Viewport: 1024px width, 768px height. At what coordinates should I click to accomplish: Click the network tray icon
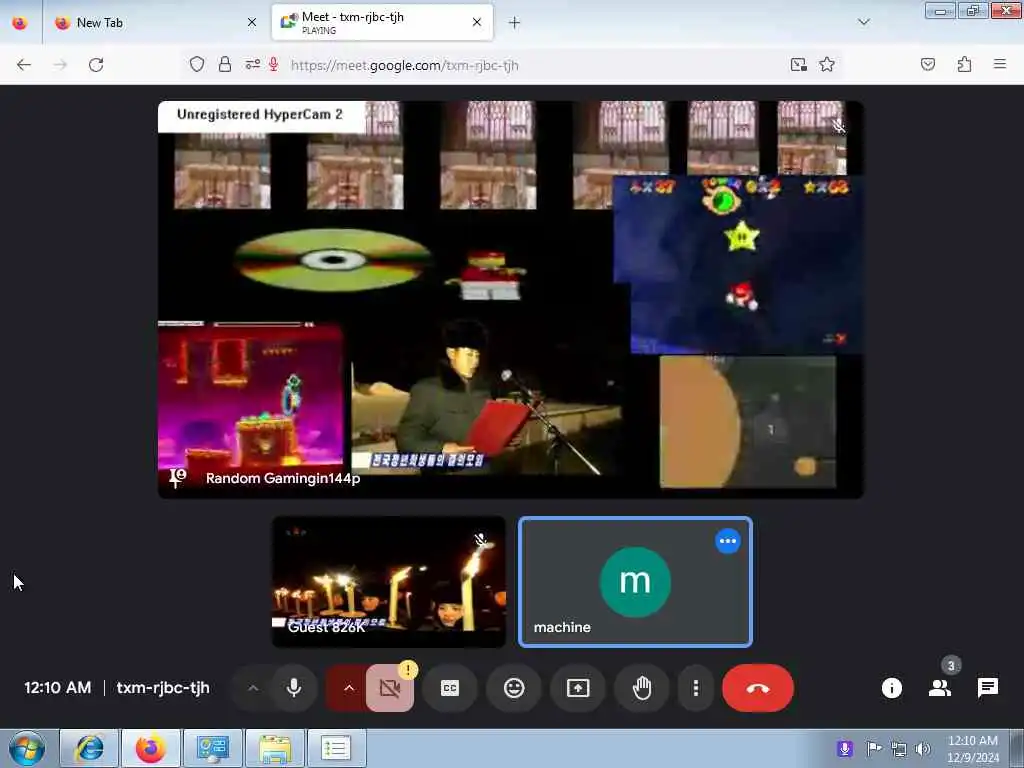tap(899, 749)
